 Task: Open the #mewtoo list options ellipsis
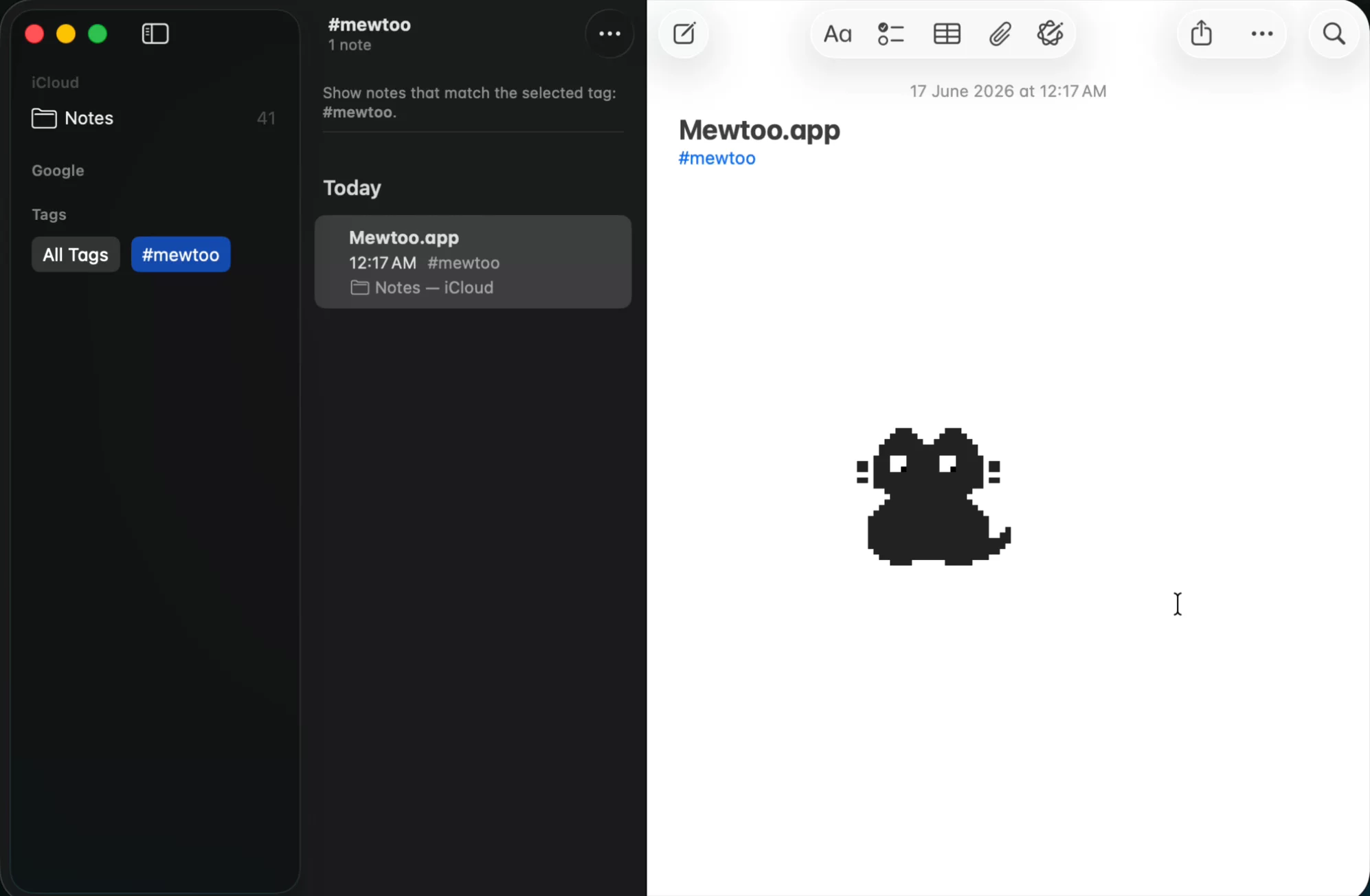tap(609, 34)
